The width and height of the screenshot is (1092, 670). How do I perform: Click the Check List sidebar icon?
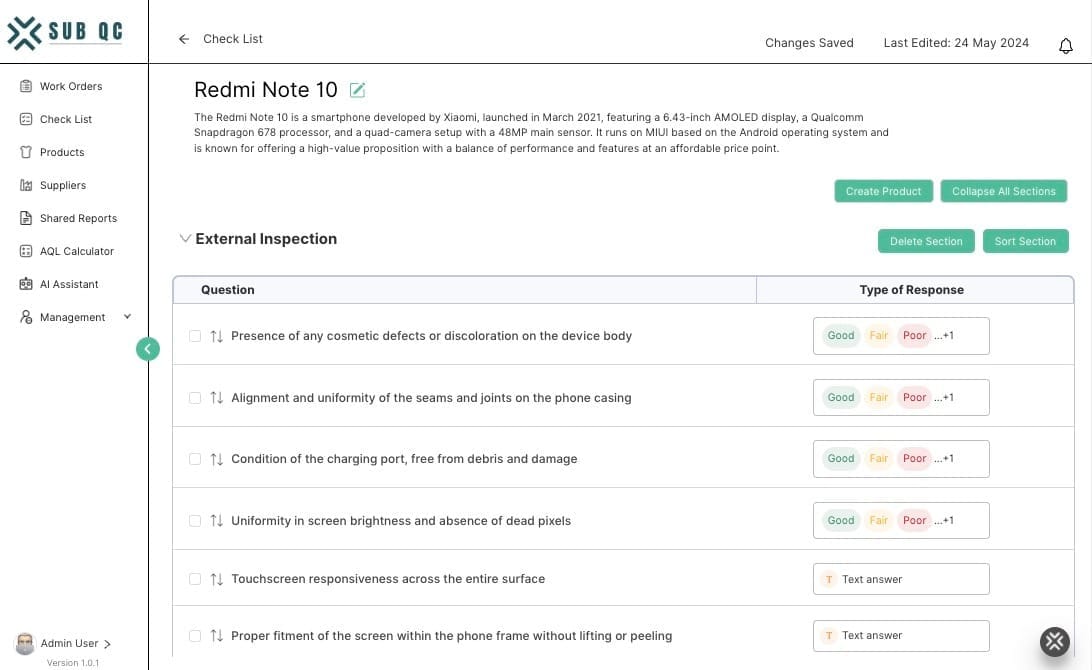[26, 119]
